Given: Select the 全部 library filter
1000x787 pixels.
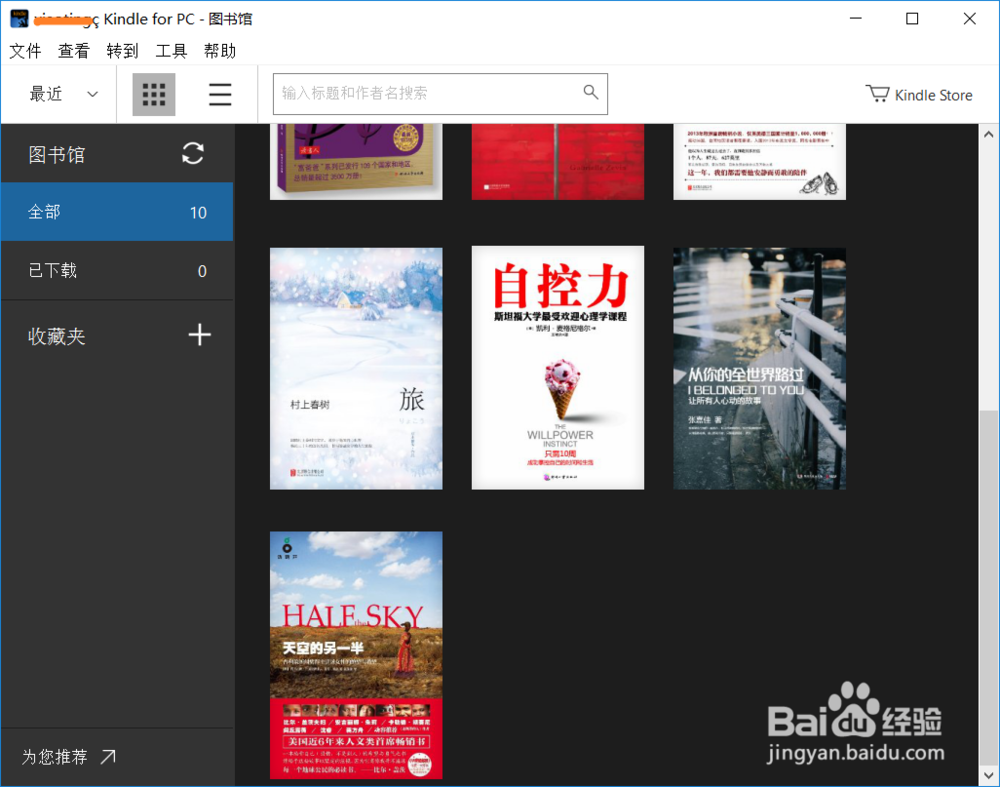Looking at the screenshot, I should (x=117, y=212).
